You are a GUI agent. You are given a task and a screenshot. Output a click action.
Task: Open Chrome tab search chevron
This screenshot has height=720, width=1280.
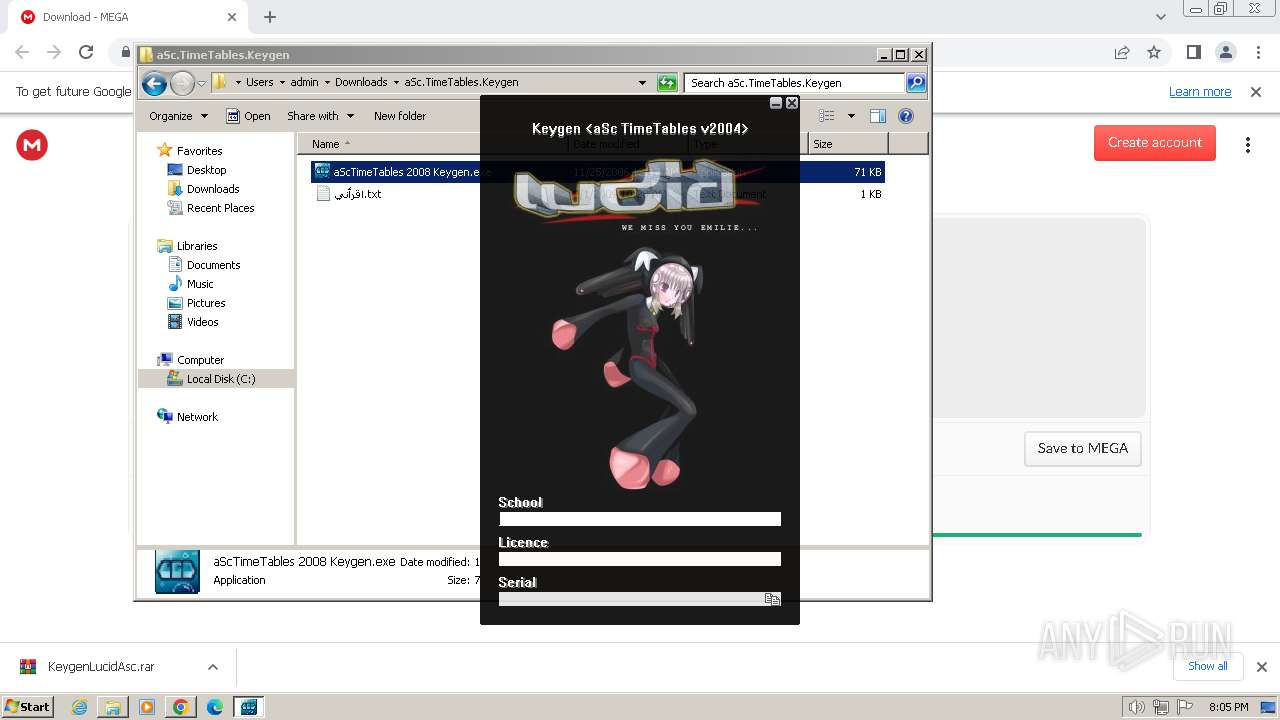coord(1160,17)
